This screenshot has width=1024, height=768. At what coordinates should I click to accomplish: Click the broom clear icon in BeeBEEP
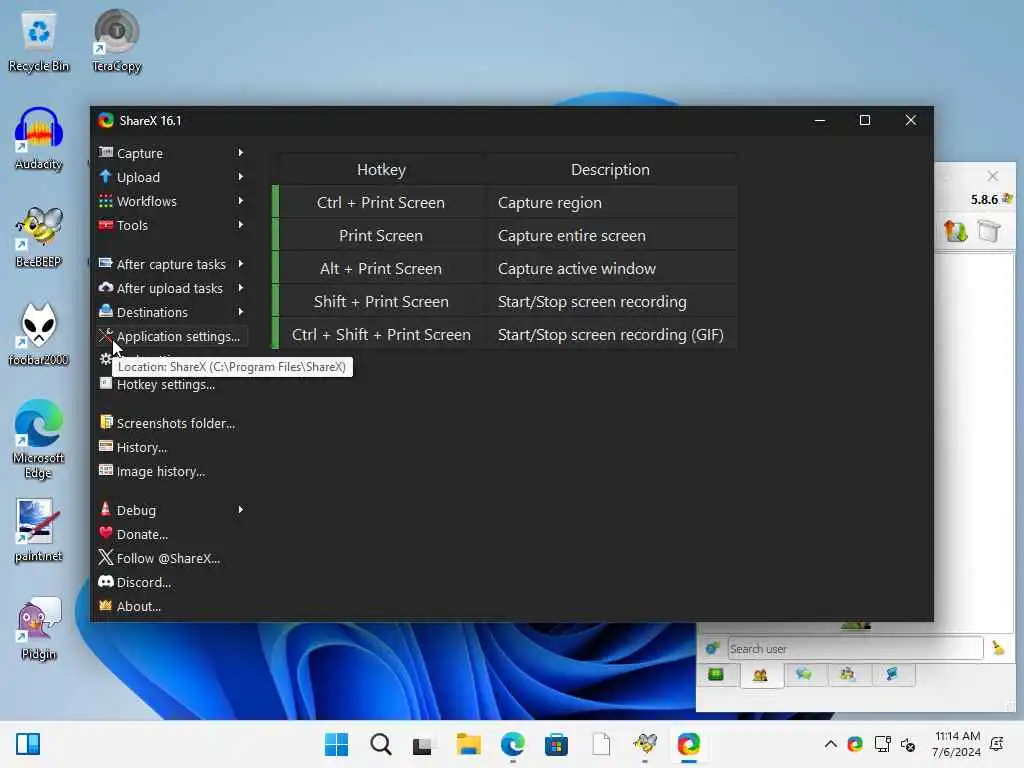pyautogui.click(x=998, y=648)
